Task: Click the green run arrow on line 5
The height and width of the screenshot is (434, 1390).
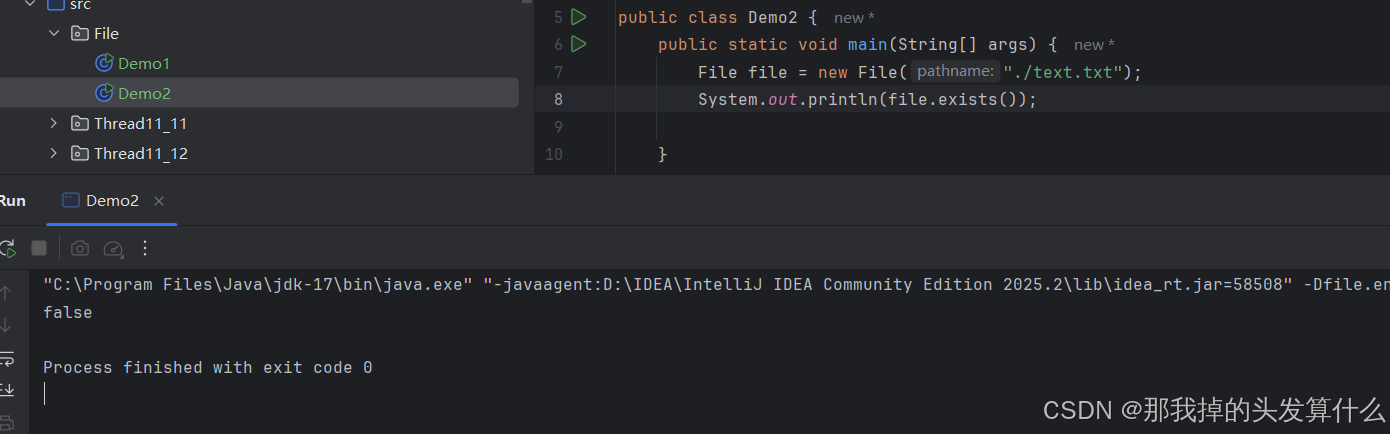Action: pyautogui.click(x=578, y=17)
